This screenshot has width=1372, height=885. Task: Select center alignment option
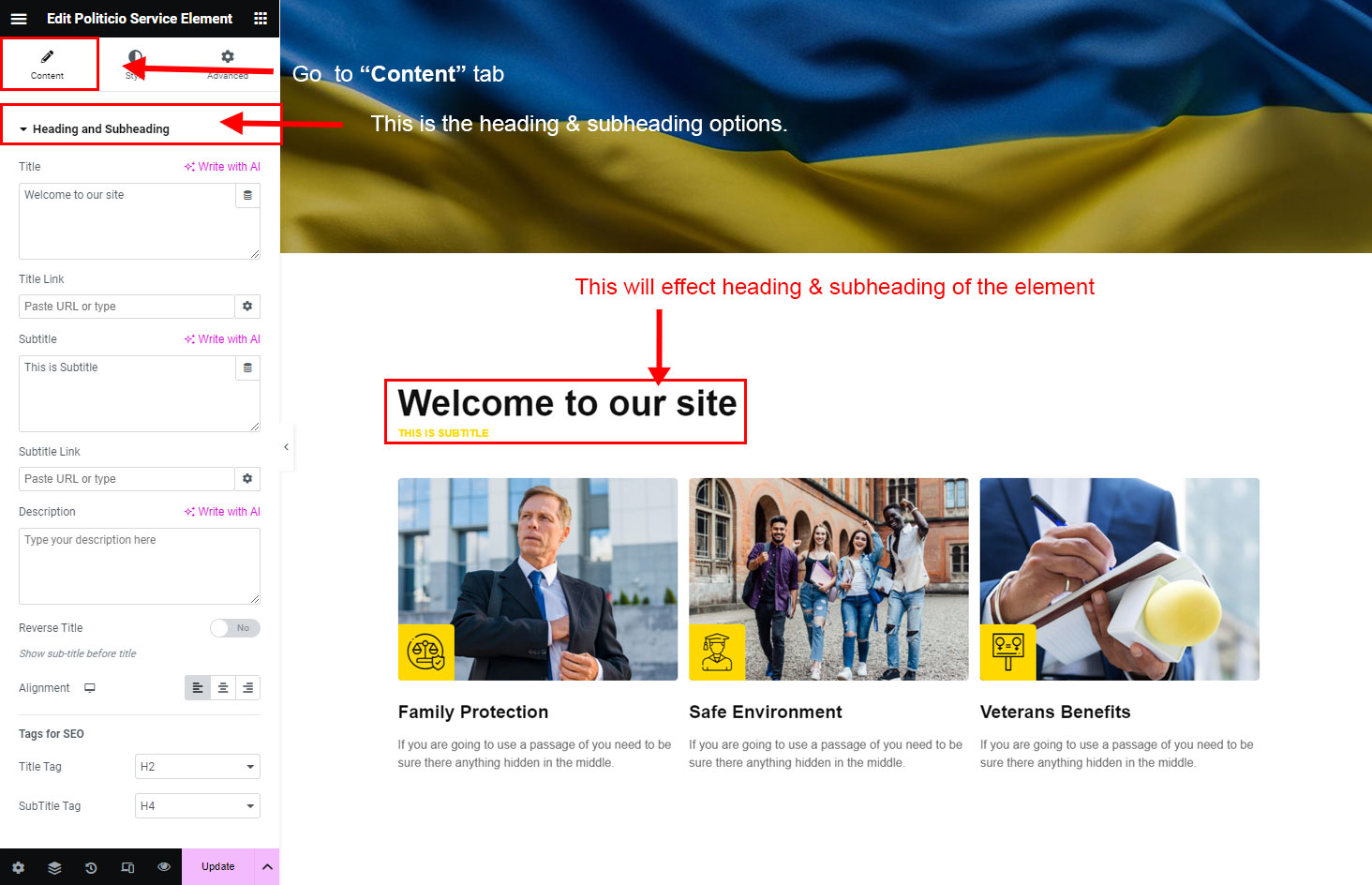point(223,688)
